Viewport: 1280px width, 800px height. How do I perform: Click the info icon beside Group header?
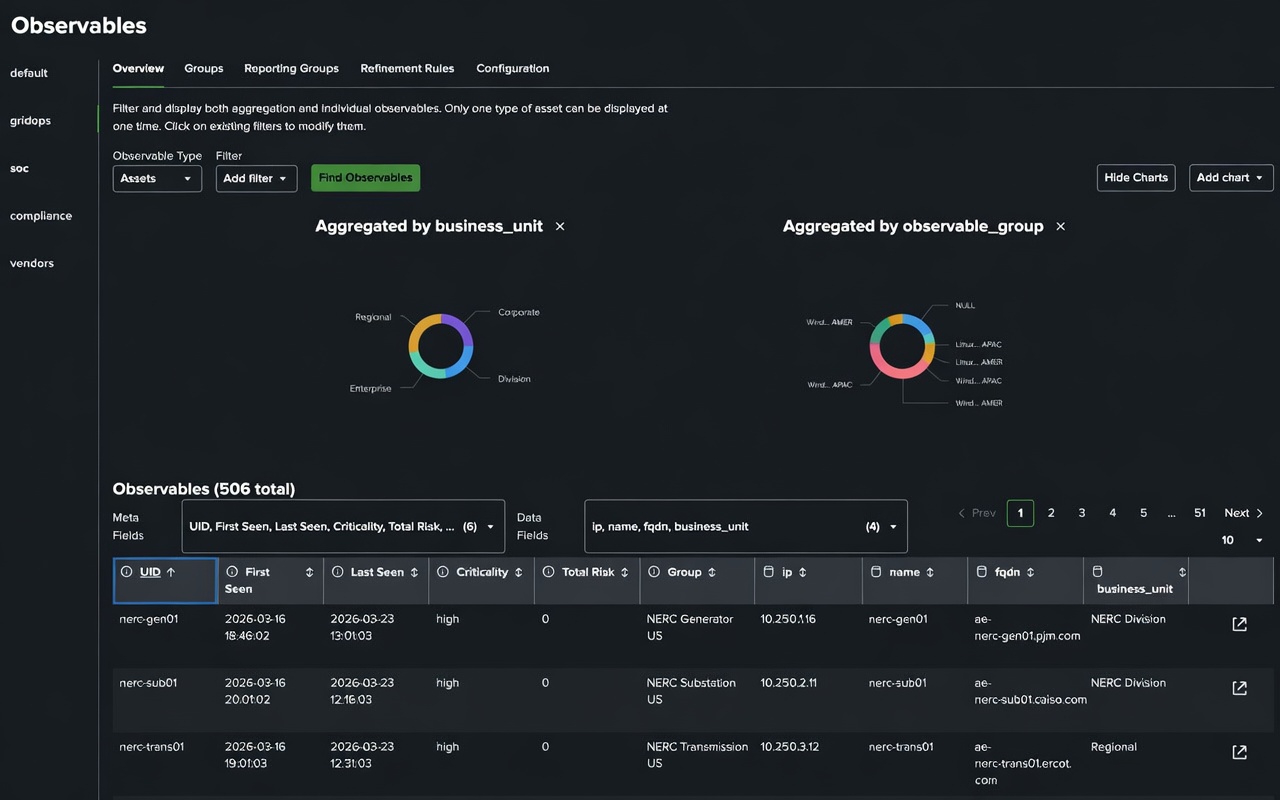(x=654, y=572)
